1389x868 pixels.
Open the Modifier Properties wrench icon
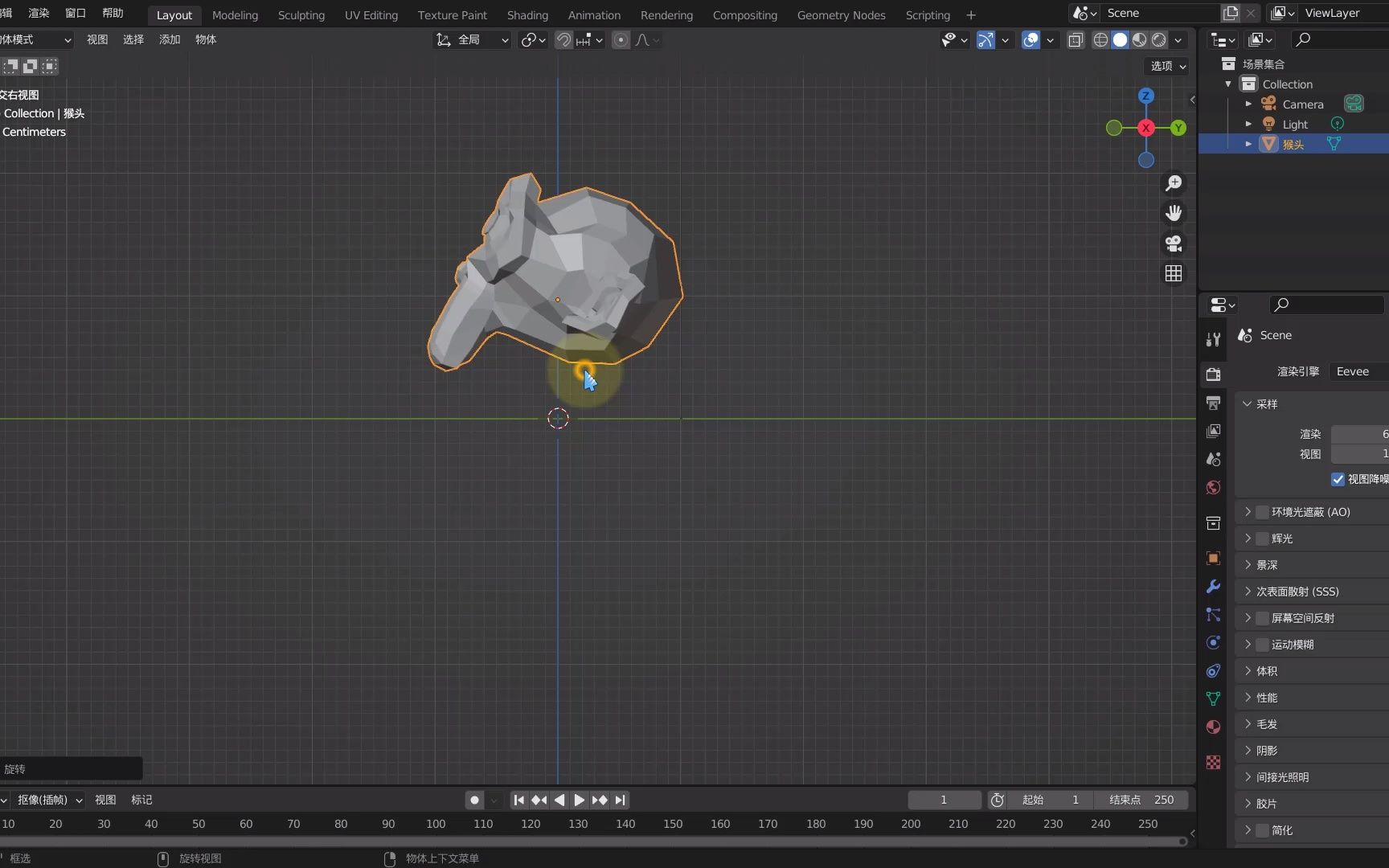[1213, 587]
